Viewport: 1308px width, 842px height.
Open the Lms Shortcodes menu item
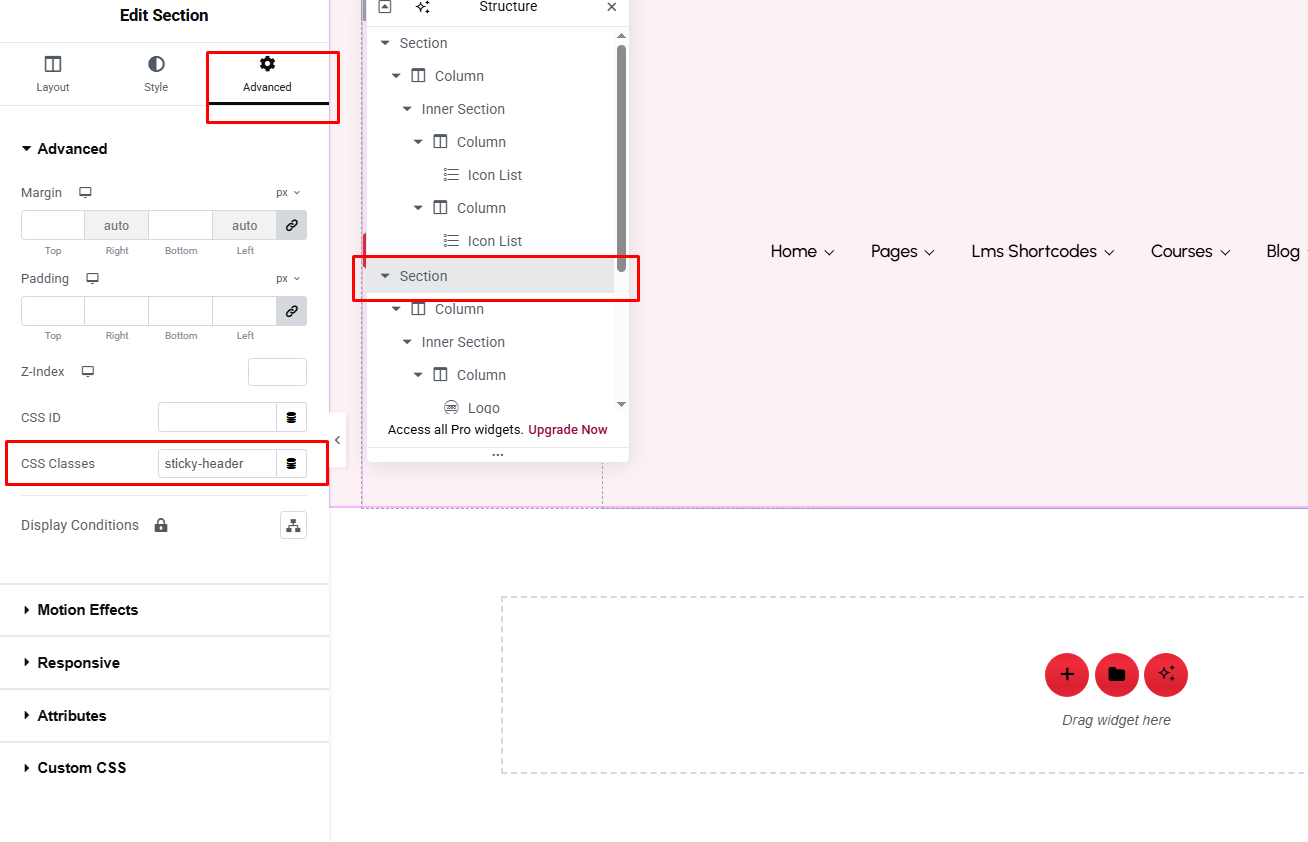pos(1034,252)
